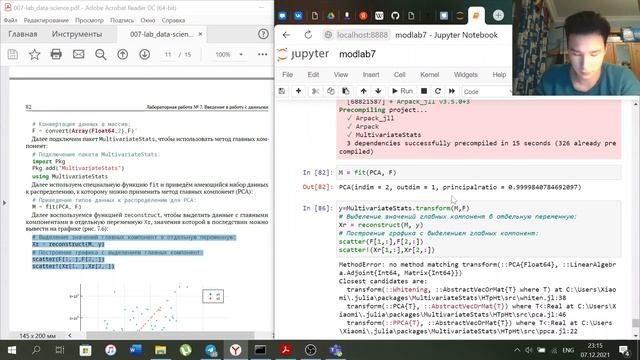Switch to the Google Drive browser tab
Screen dimensions: 640x360
pyautogui.click(x=331, y=16)
